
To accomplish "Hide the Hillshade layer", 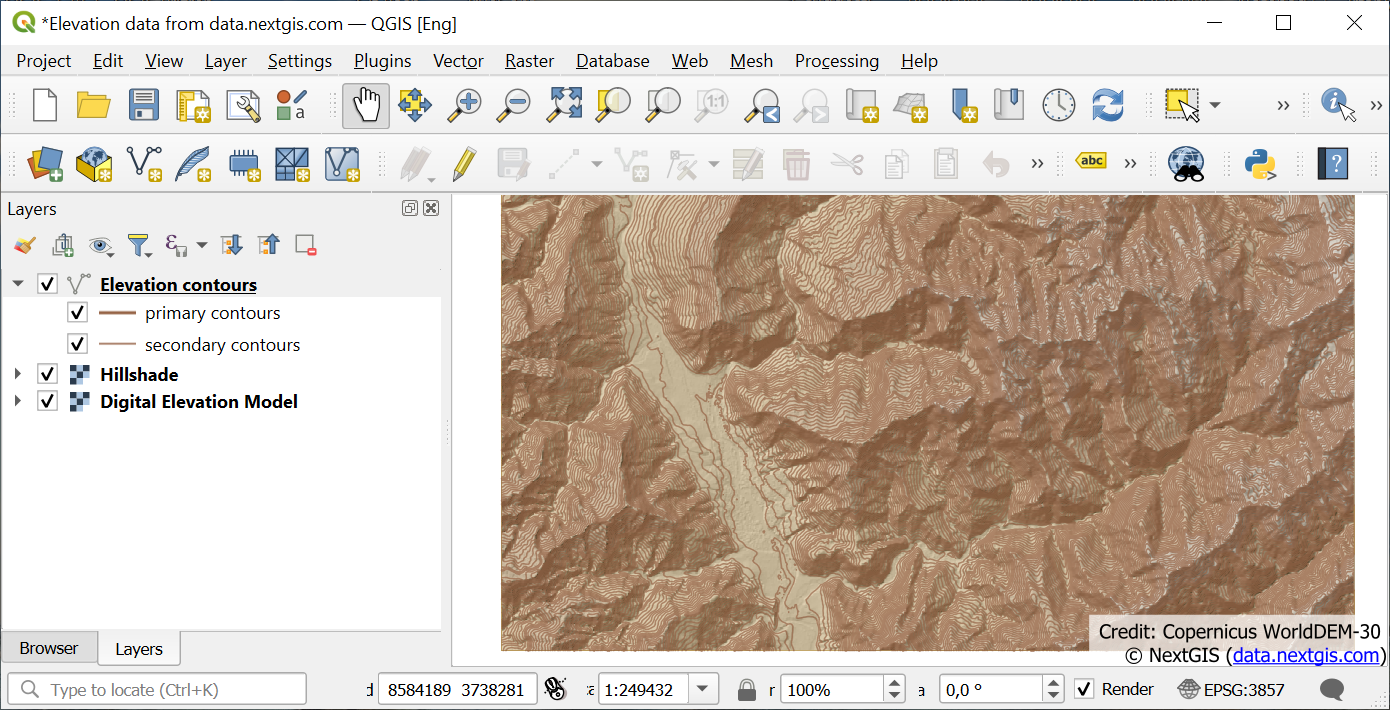I will click(47, 373).
